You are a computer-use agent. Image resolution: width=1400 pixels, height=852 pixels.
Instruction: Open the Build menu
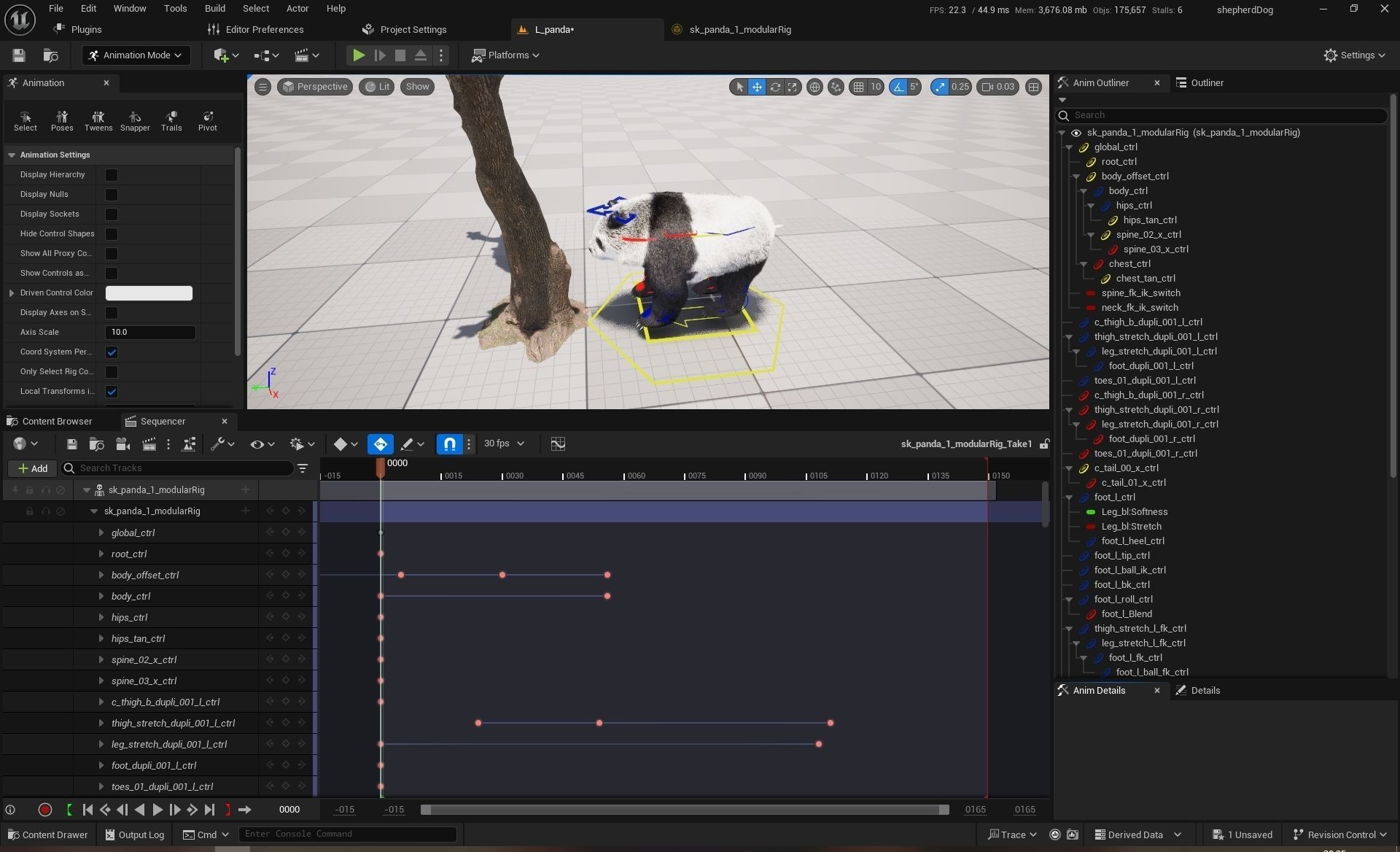[214, 9]
